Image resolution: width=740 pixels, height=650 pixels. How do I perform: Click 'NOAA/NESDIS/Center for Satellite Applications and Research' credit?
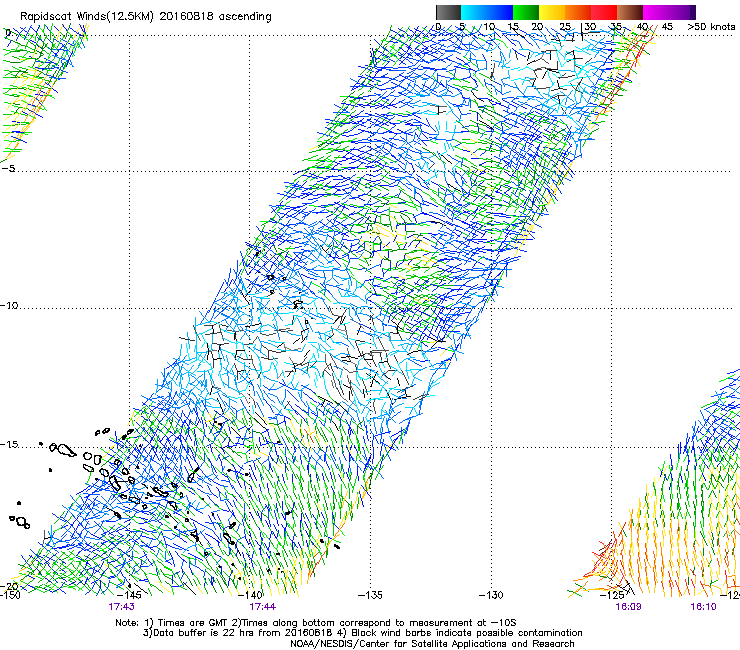432,644
